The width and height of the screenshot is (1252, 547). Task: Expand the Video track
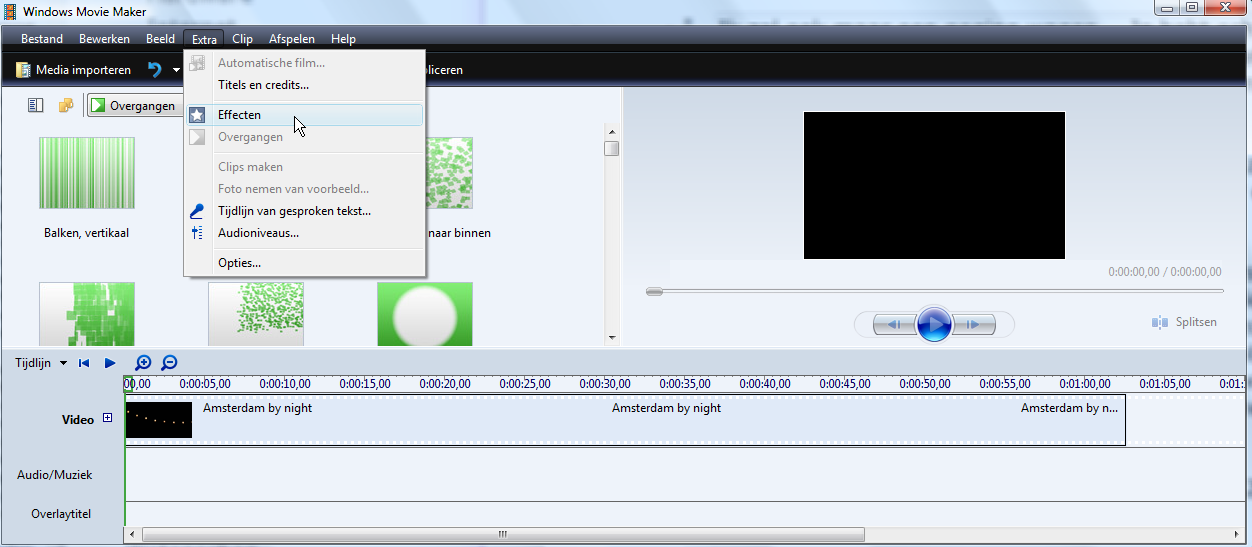tap(107, 419)
